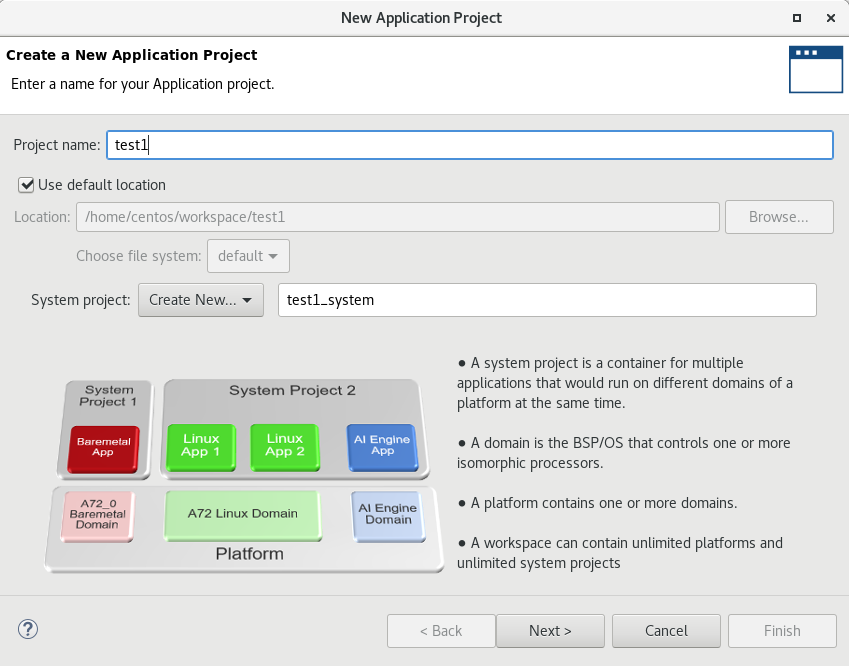Click the < Back button
The width and height of the screenshot is (849, 666).
click(441, 631)
